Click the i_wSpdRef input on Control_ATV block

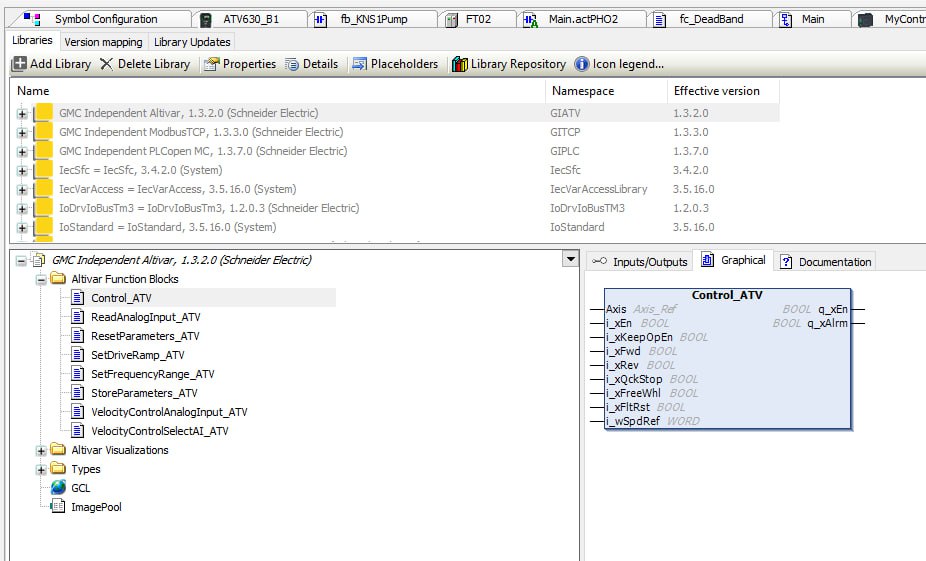pos(632,421)
